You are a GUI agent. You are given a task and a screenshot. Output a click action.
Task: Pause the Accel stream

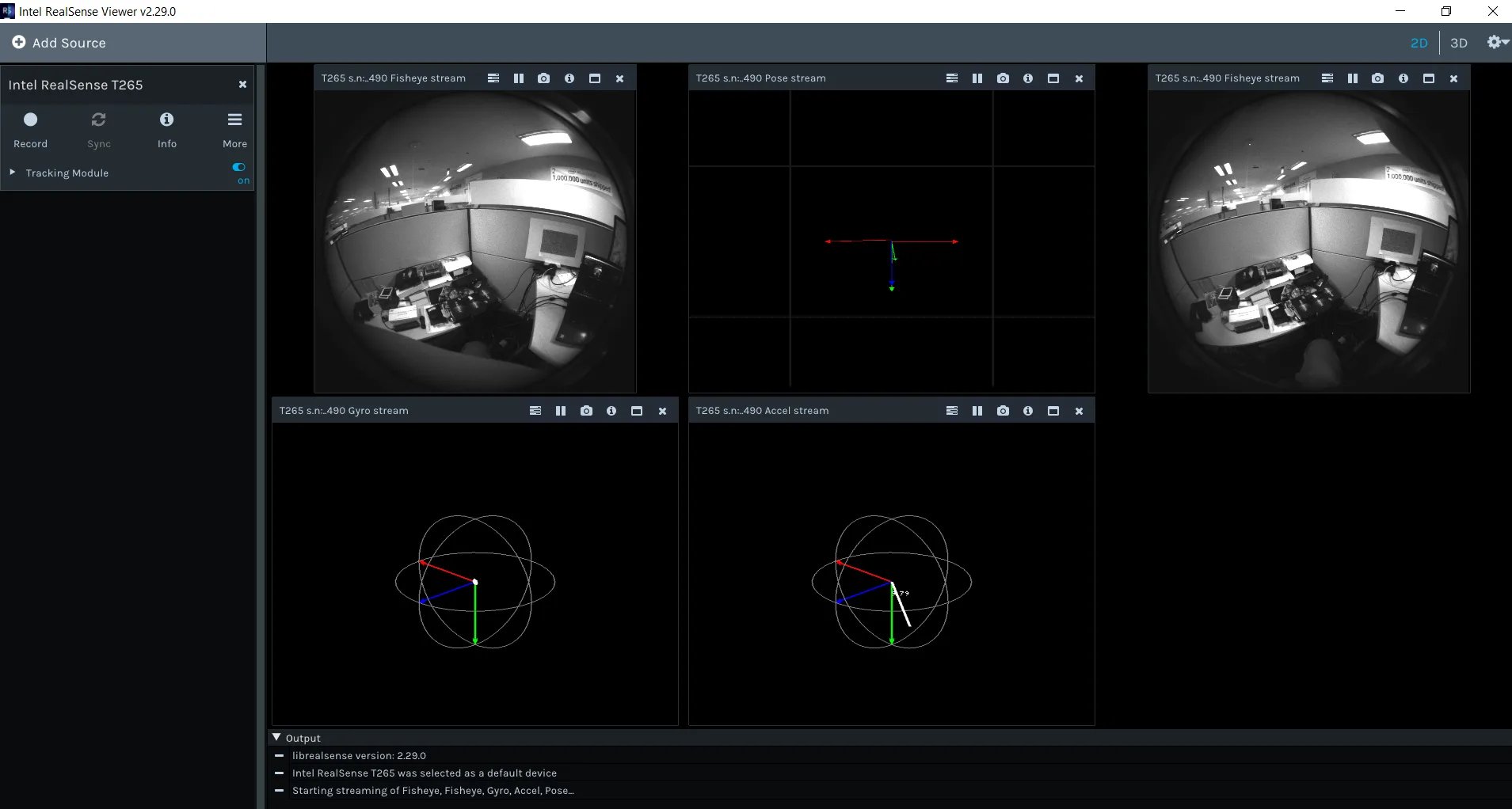pyautogui.click(x=977, y=411)
